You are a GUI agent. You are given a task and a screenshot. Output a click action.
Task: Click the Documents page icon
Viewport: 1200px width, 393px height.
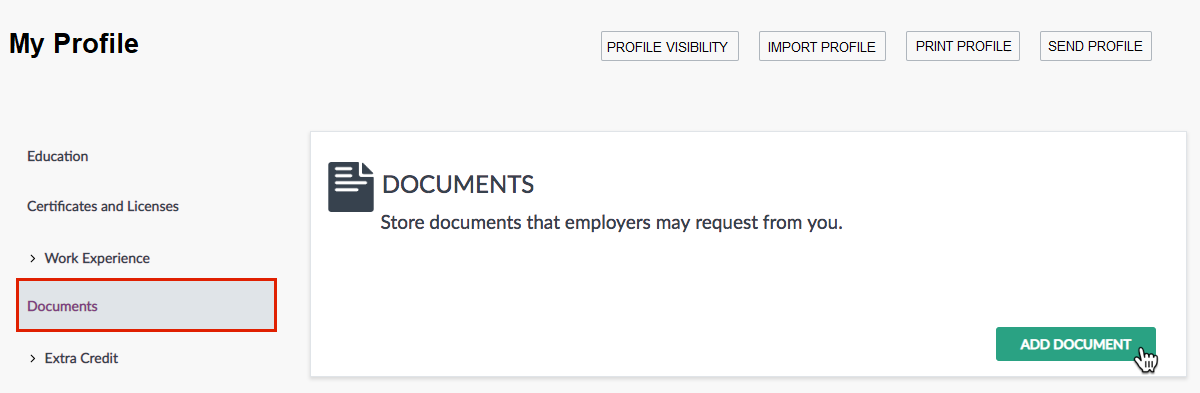point(351,187)
